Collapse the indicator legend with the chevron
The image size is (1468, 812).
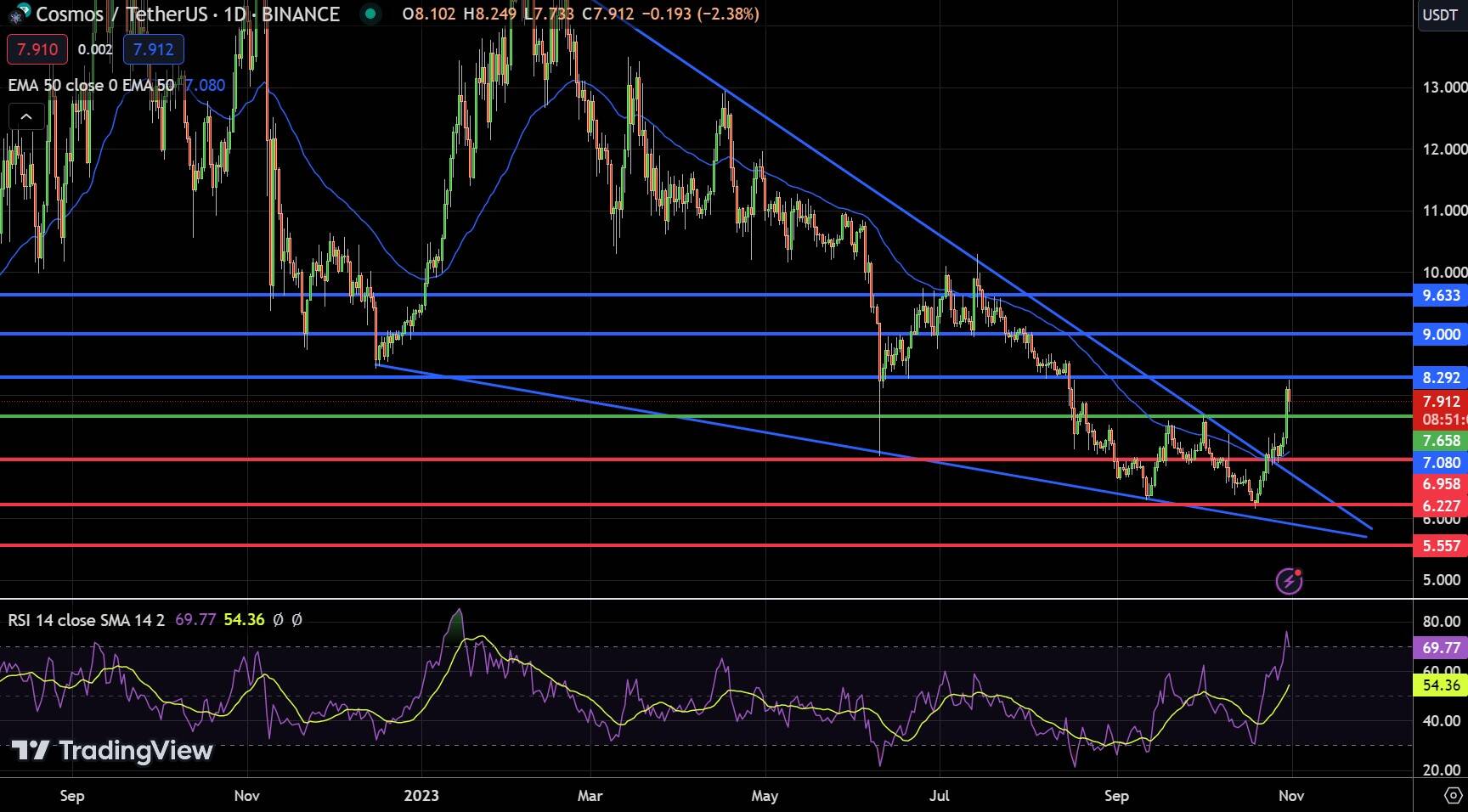(26, 117)
